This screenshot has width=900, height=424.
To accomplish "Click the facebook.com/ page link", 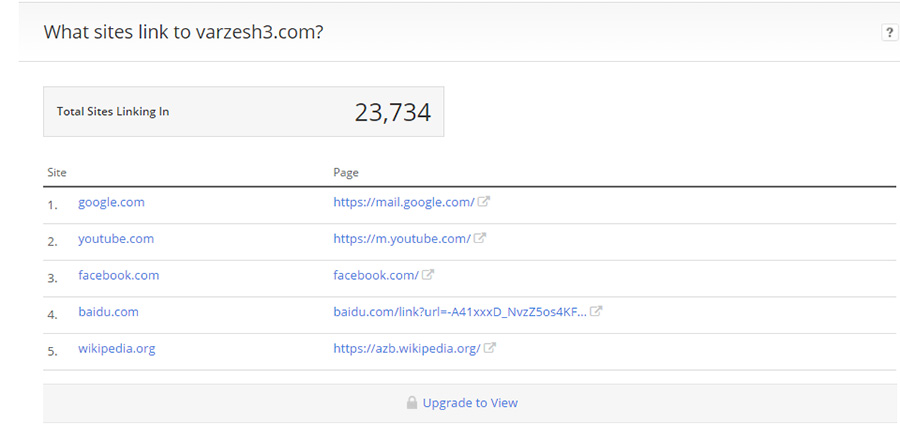I will (376, 275).
